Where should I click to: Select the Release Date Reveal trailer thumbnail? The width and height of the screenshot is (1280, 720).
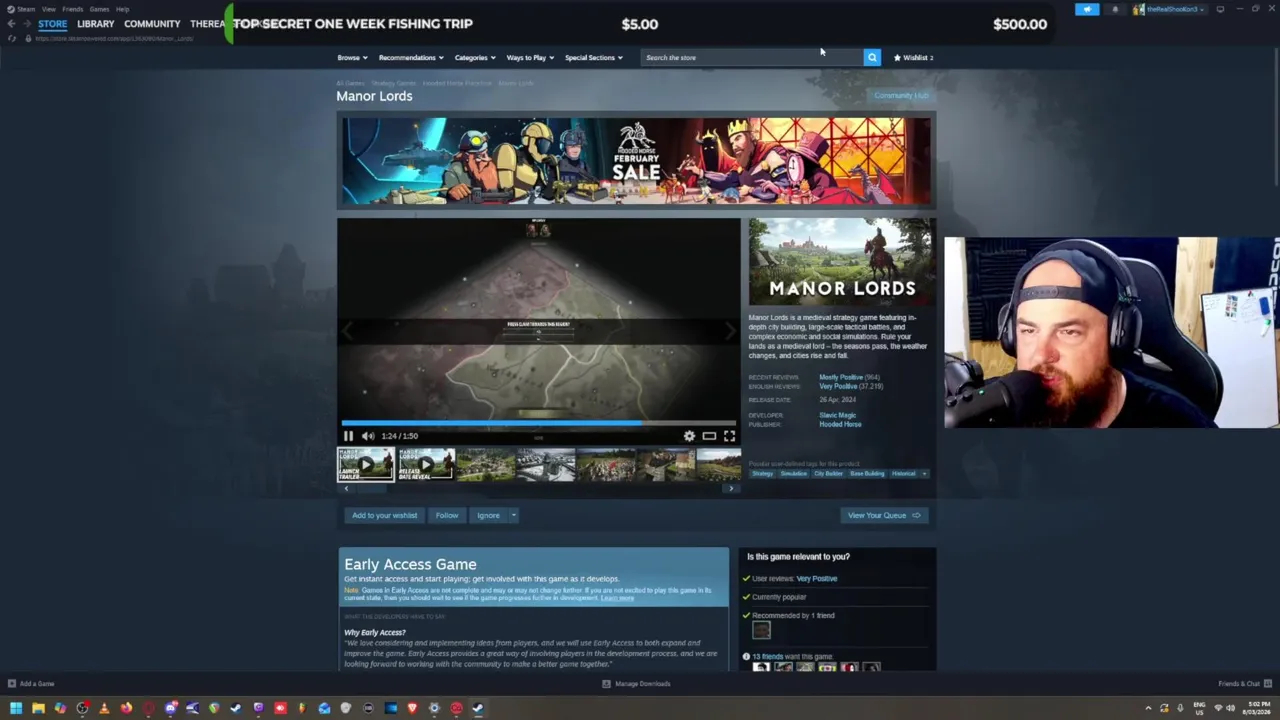pos(426,465)
